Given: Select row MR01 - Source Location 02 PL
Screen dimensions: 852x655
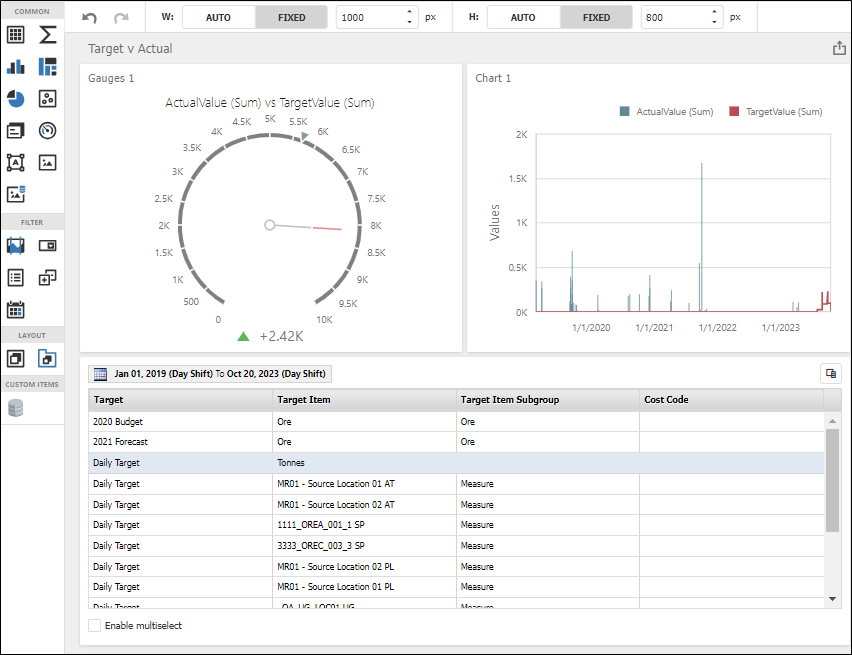Looking at the screenshot, I should 456,566.
